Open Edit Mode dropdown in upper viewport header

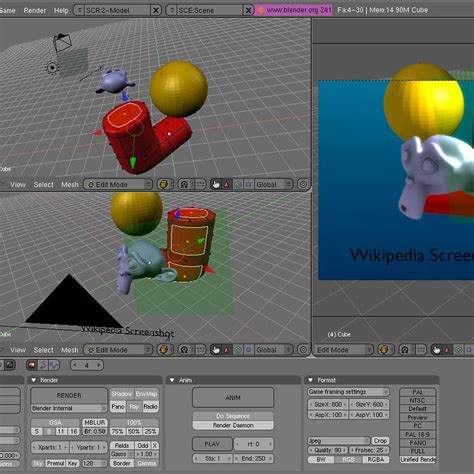[118, 184]
